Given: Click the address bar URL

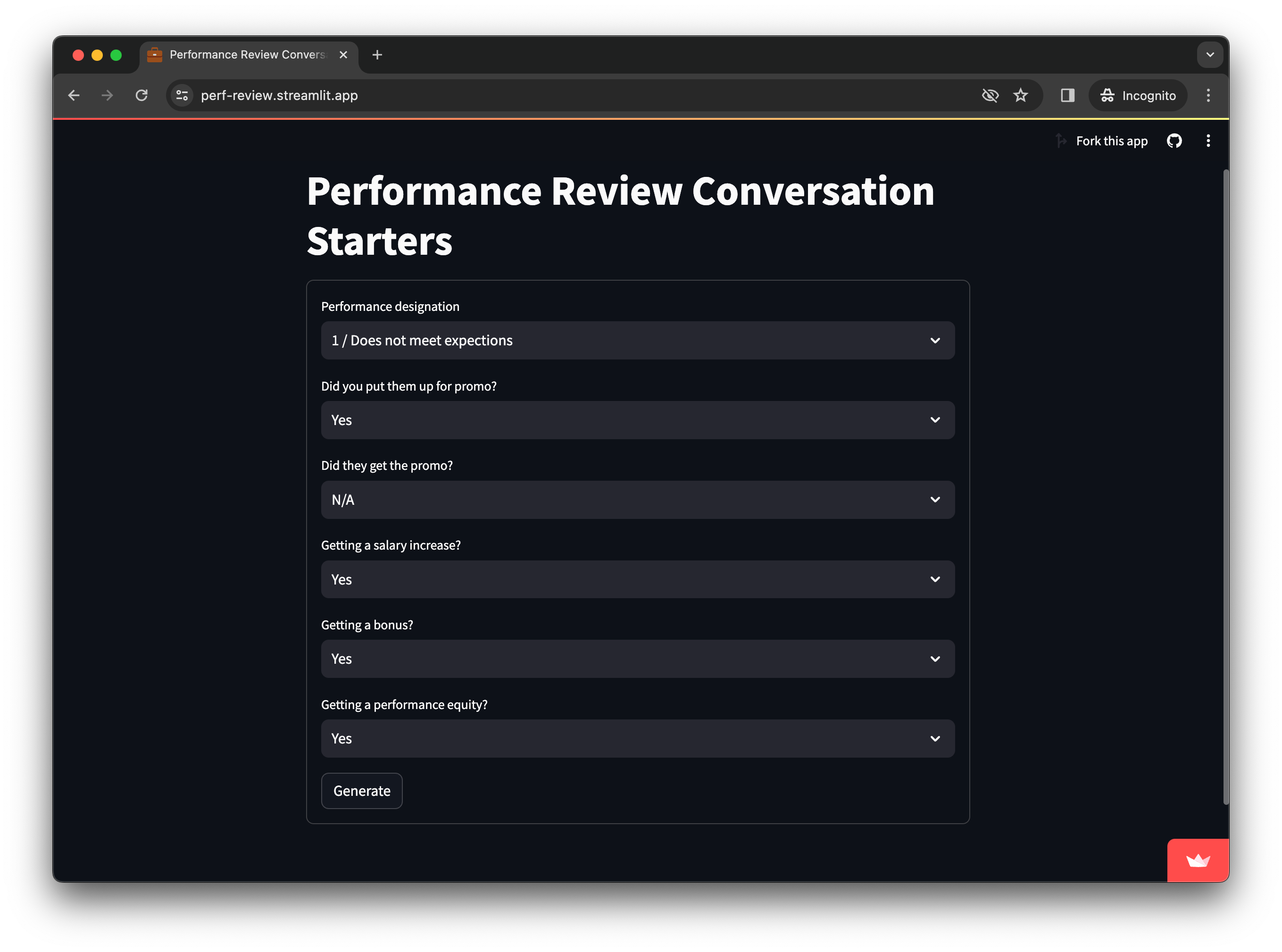Looking at the screenshot, I should point(279,95).
